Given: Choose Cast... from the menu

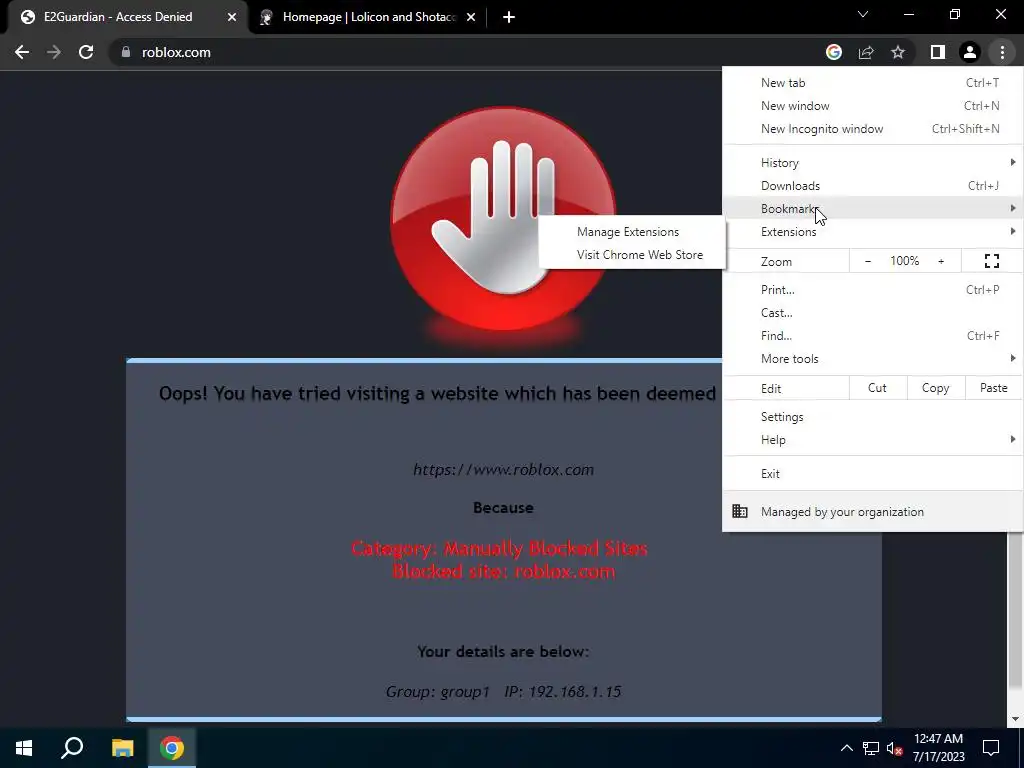Looking at the screenshot, I should (x=872, y=313).
